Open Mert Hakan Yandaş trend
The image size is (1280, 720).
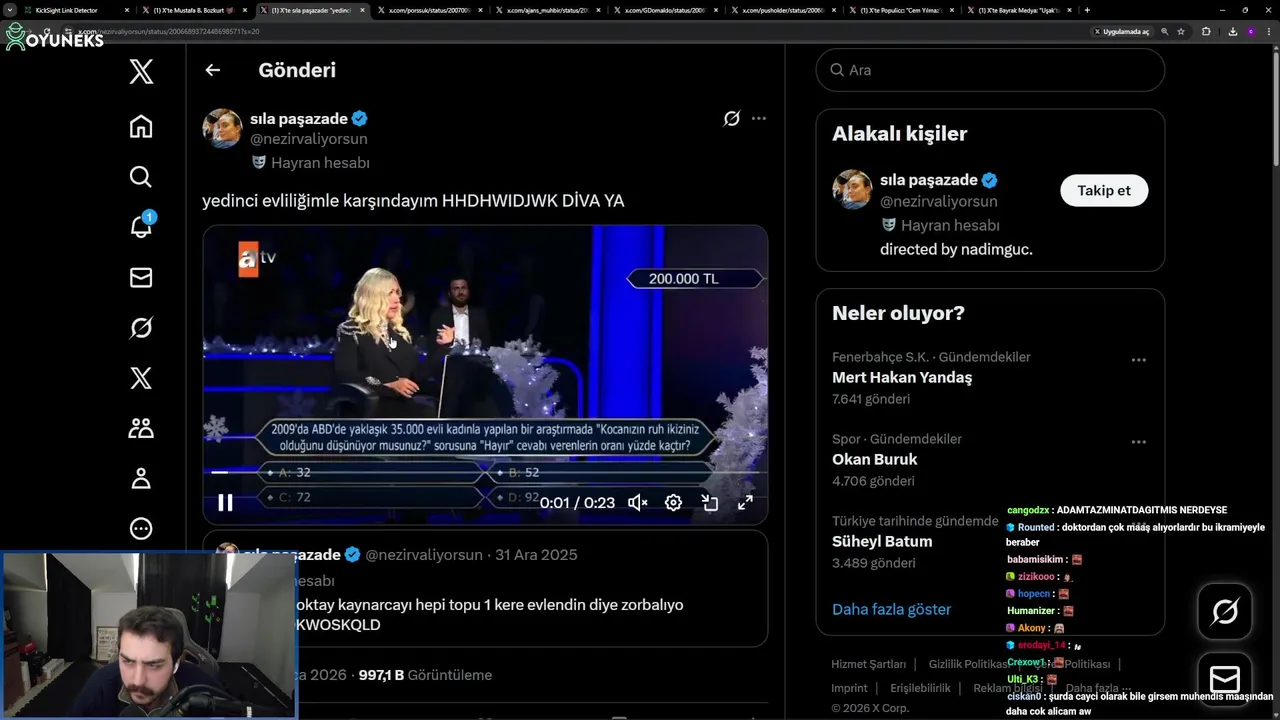902,378
